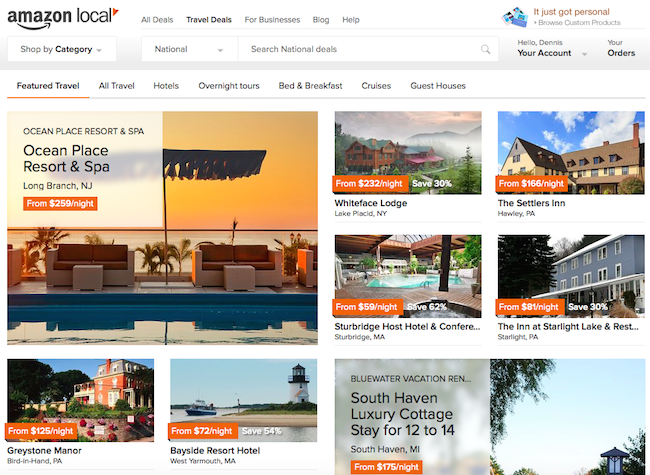Viewport: 650px width, 475px height.
Task: Go to For Businesses page
Action: point(272,19)
